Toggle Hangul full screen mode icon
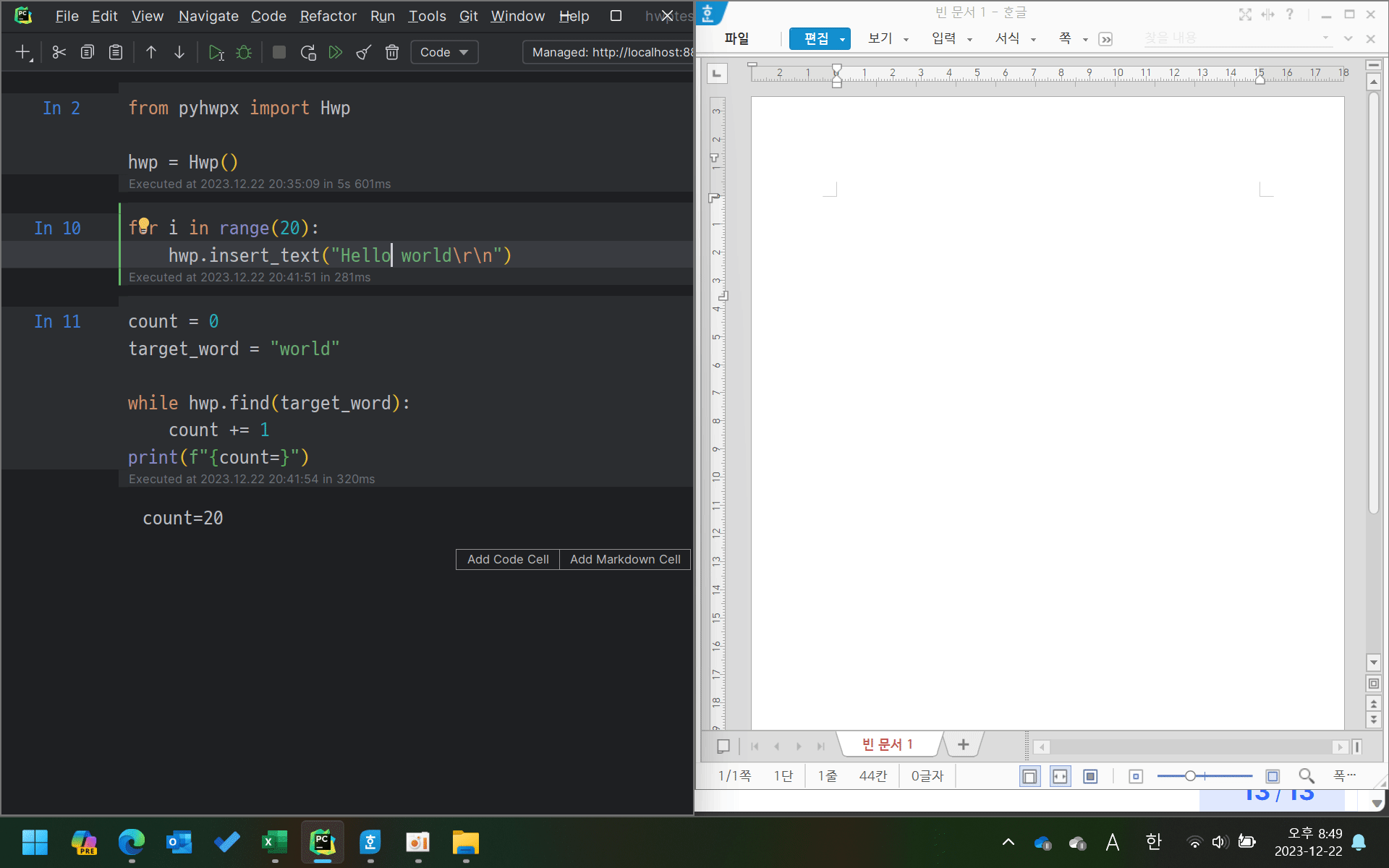 [x=1245, y=14]
